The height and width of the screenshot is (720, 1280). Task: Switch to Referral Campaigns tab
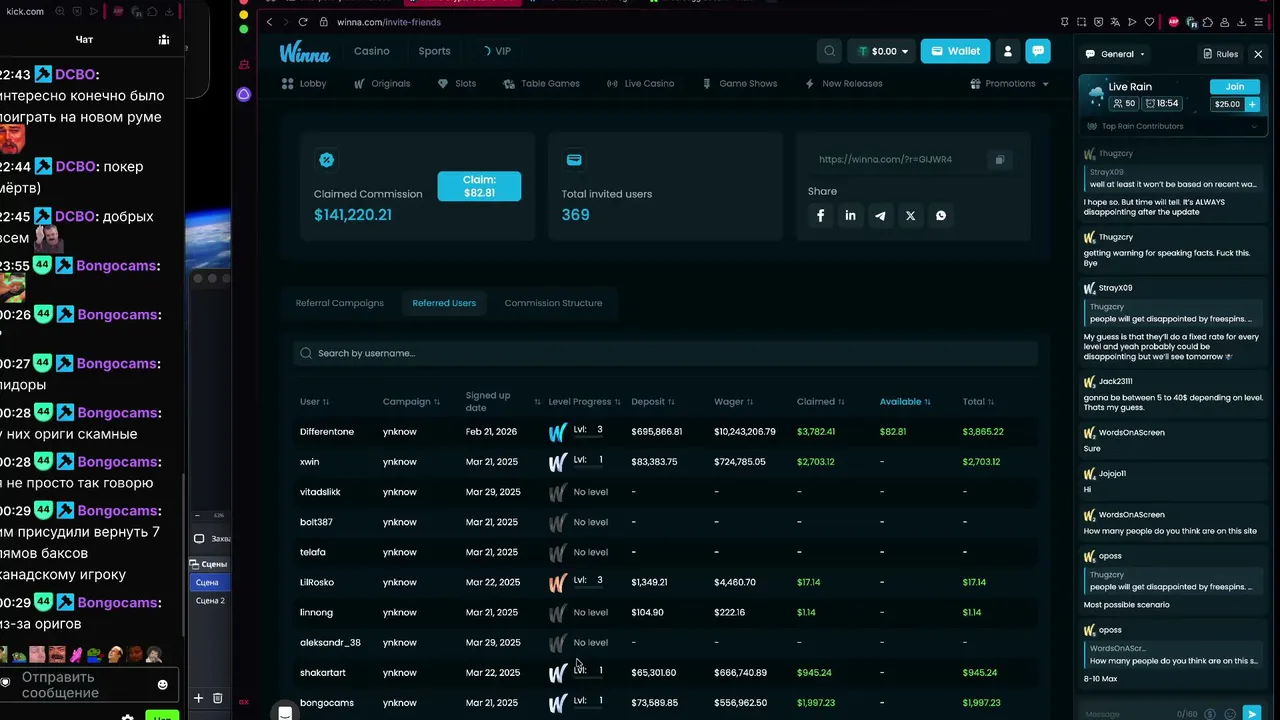tap(339, 303)
